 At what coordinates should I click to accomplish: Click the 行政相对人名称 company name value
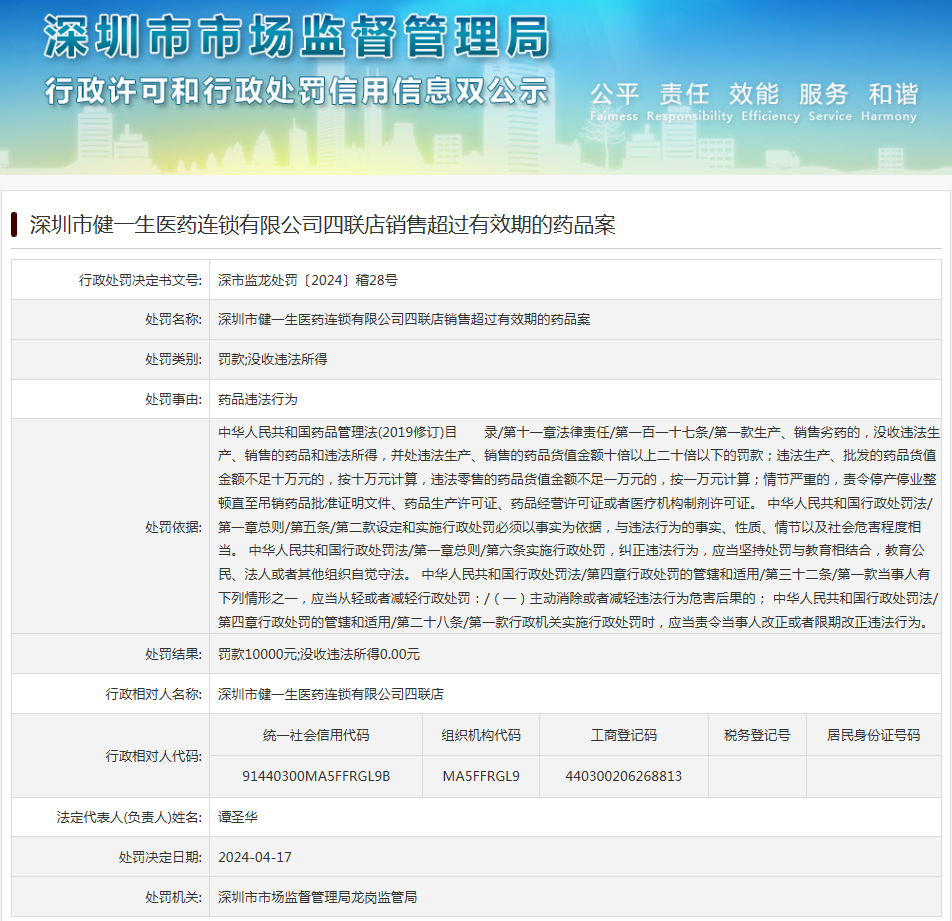pos(331,694)
